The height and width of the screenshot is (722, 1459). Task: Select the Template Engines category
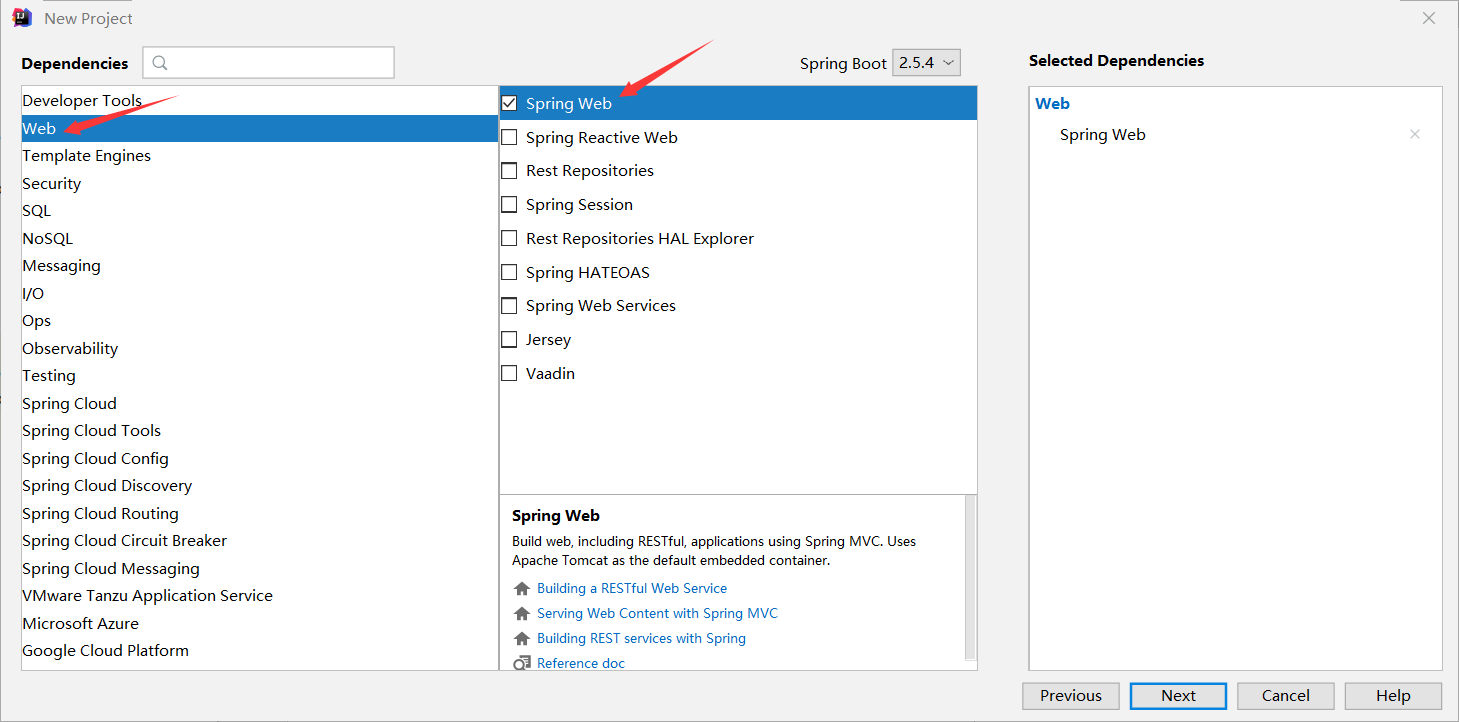(86, 155)
